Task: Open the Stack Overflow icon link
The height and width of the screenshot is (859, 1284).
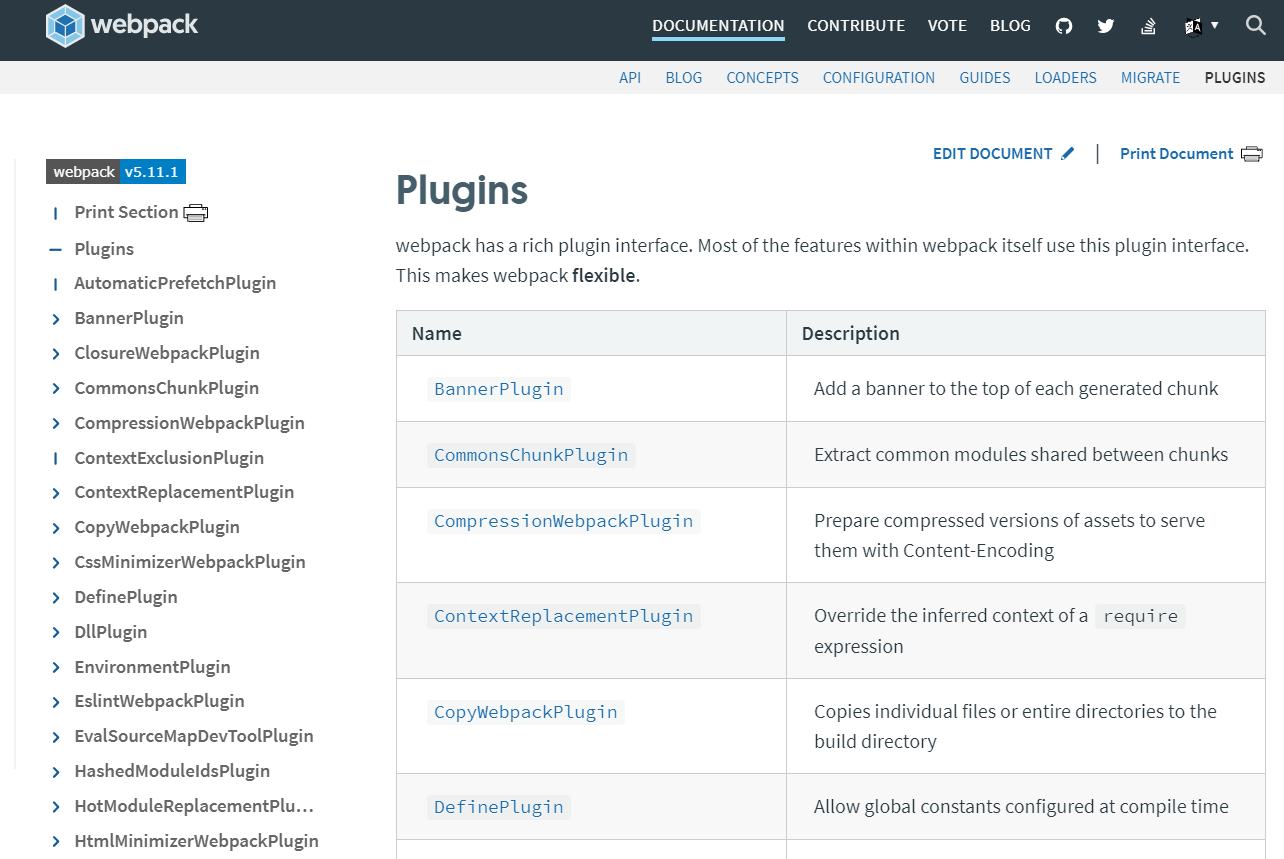Action: click(1149, 26)
